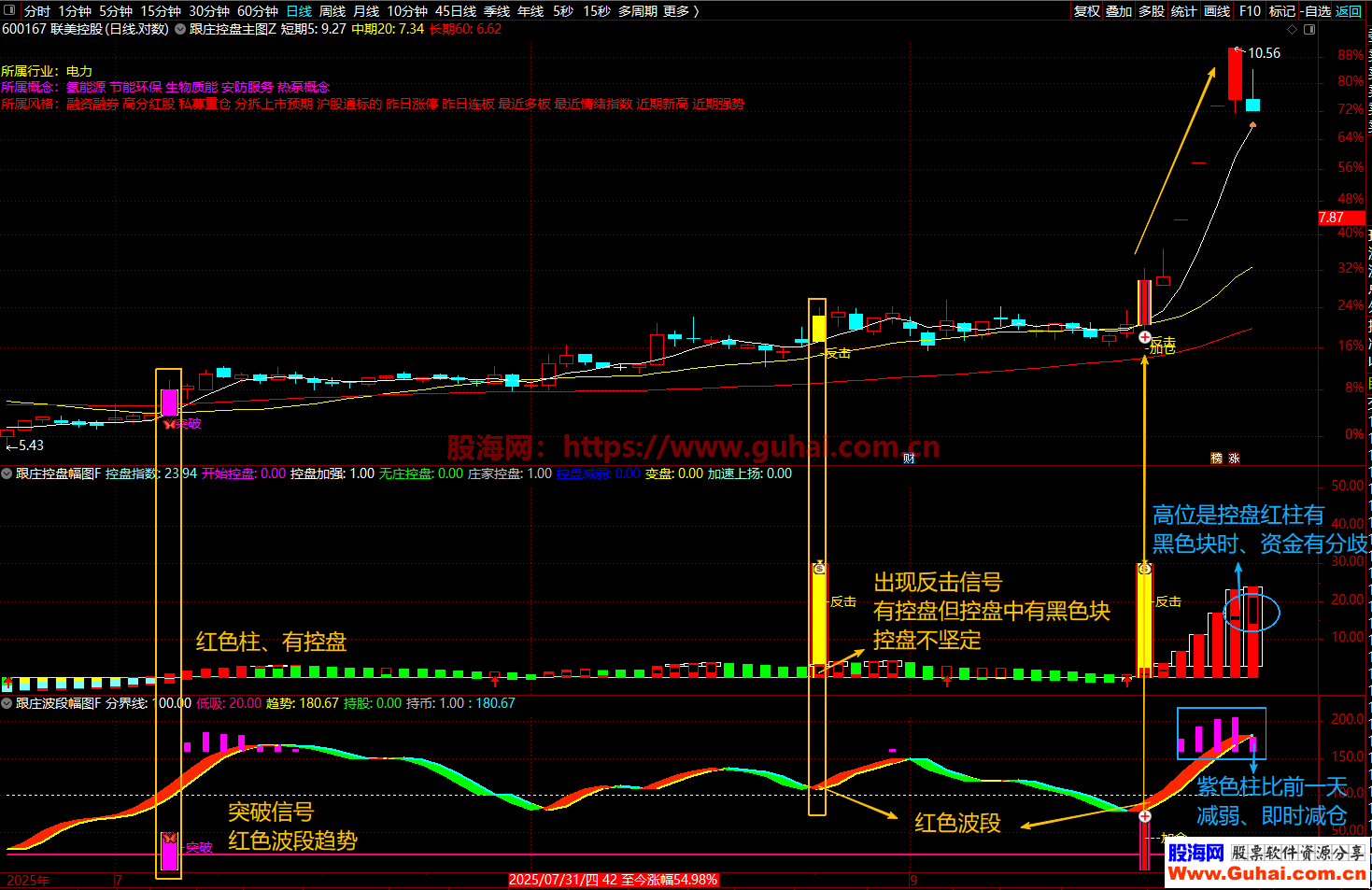Click the panel layout icon at top-left

[x=10, y=11]
